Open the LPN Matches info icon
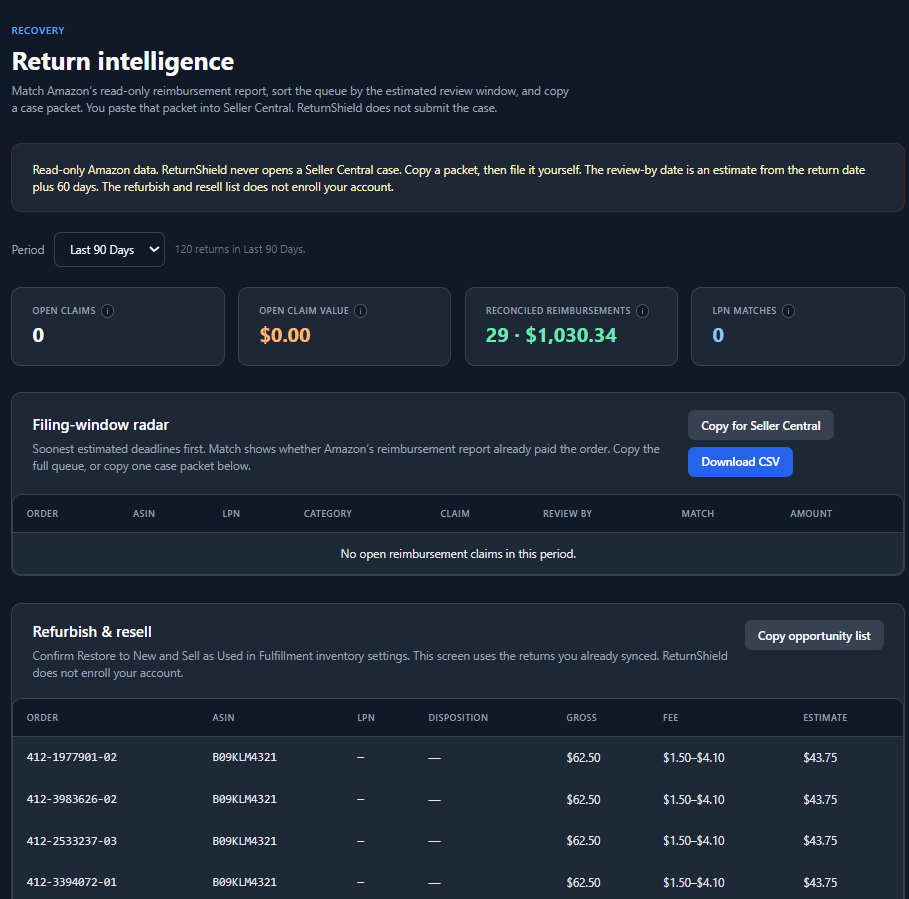 tap(788, 311)
